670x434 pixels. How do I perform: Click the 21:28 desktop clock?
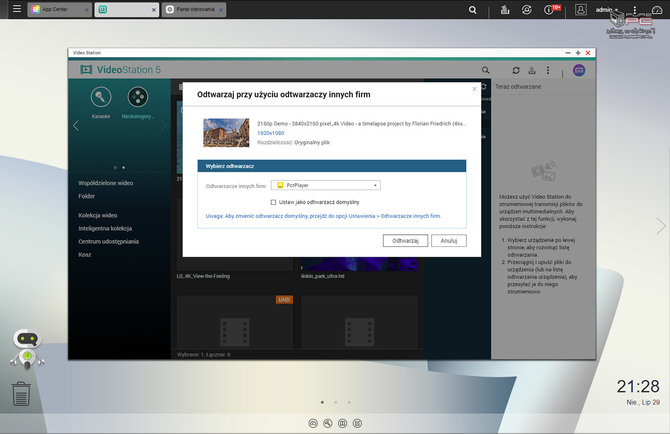point(638,387)
